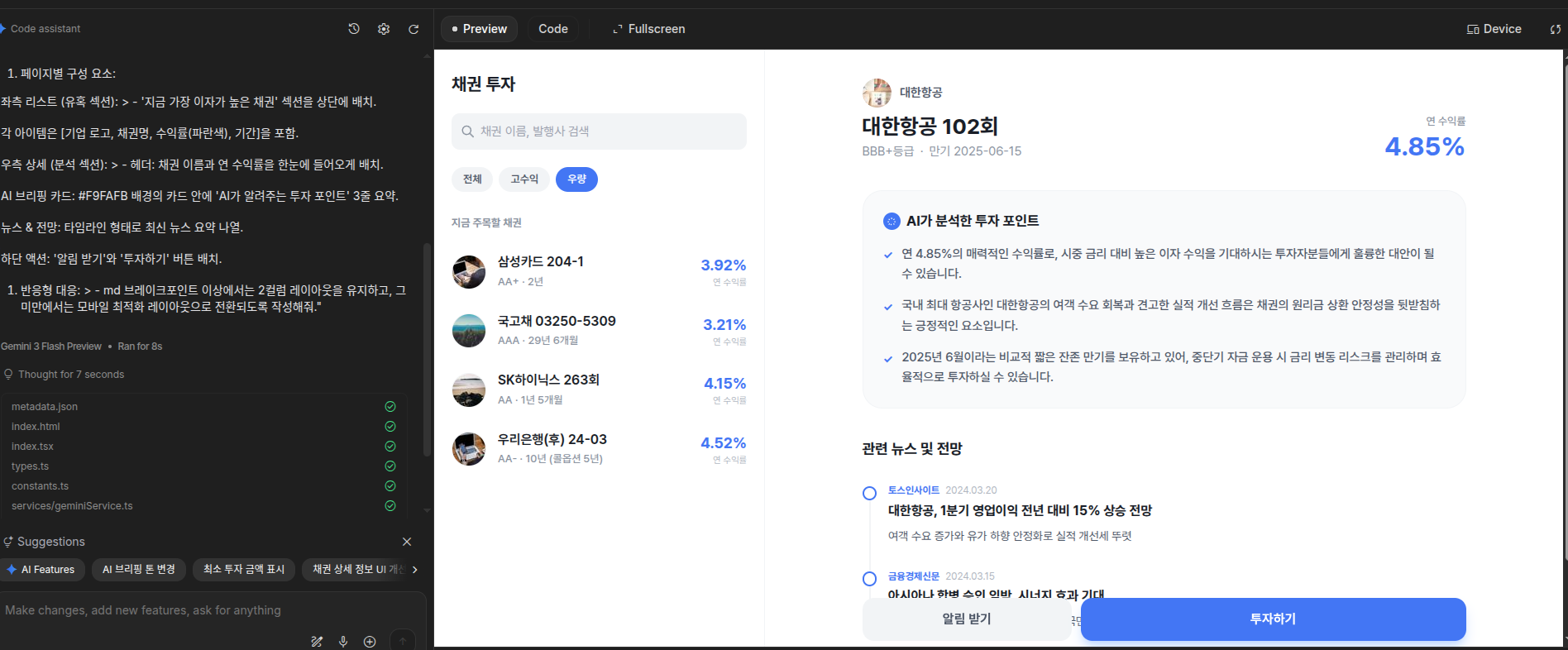Open the Device selector
The width and height of the screenshot is (1568, 650).
[x=1494, y=29]
